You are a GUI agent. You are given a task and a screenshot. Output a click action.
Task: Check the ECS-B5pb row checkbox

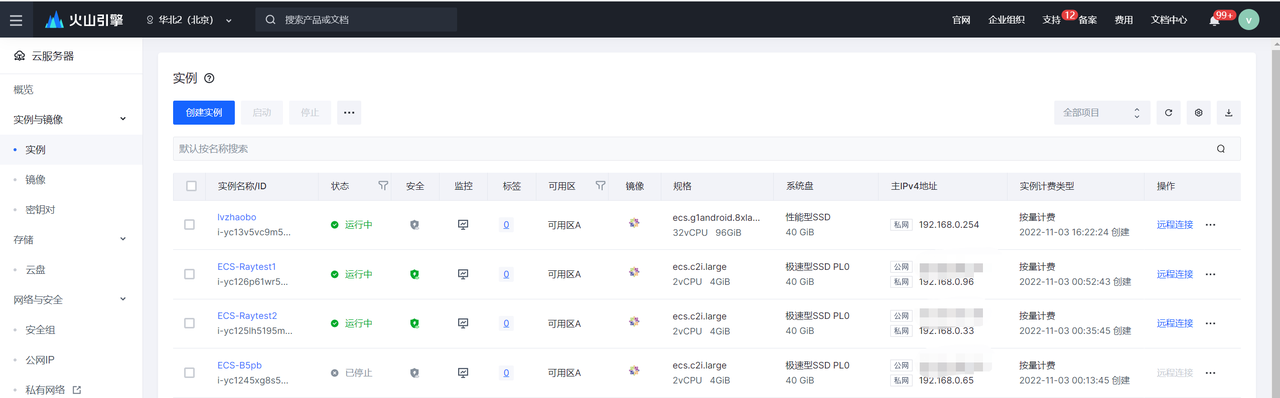[x=190, y=373]
